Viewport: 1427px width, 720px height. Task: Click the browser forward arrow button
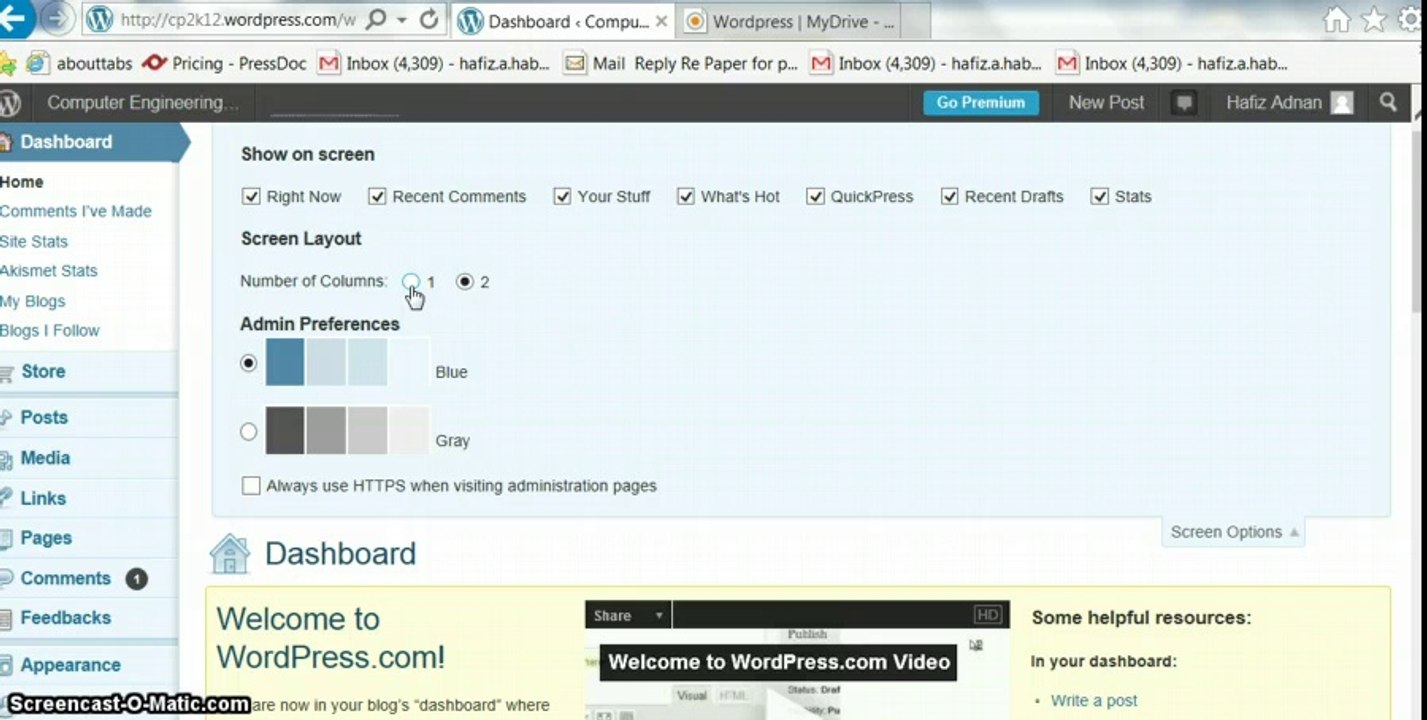click(x=58, y=18)
